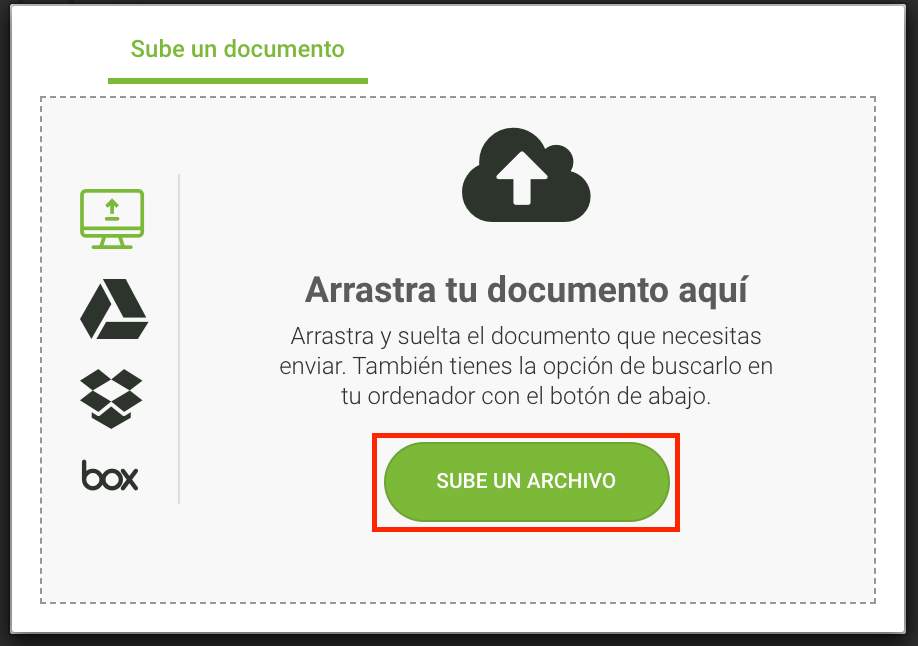
Task: Click the green arrow on the monitor icon
Action: tap(112, 209)
